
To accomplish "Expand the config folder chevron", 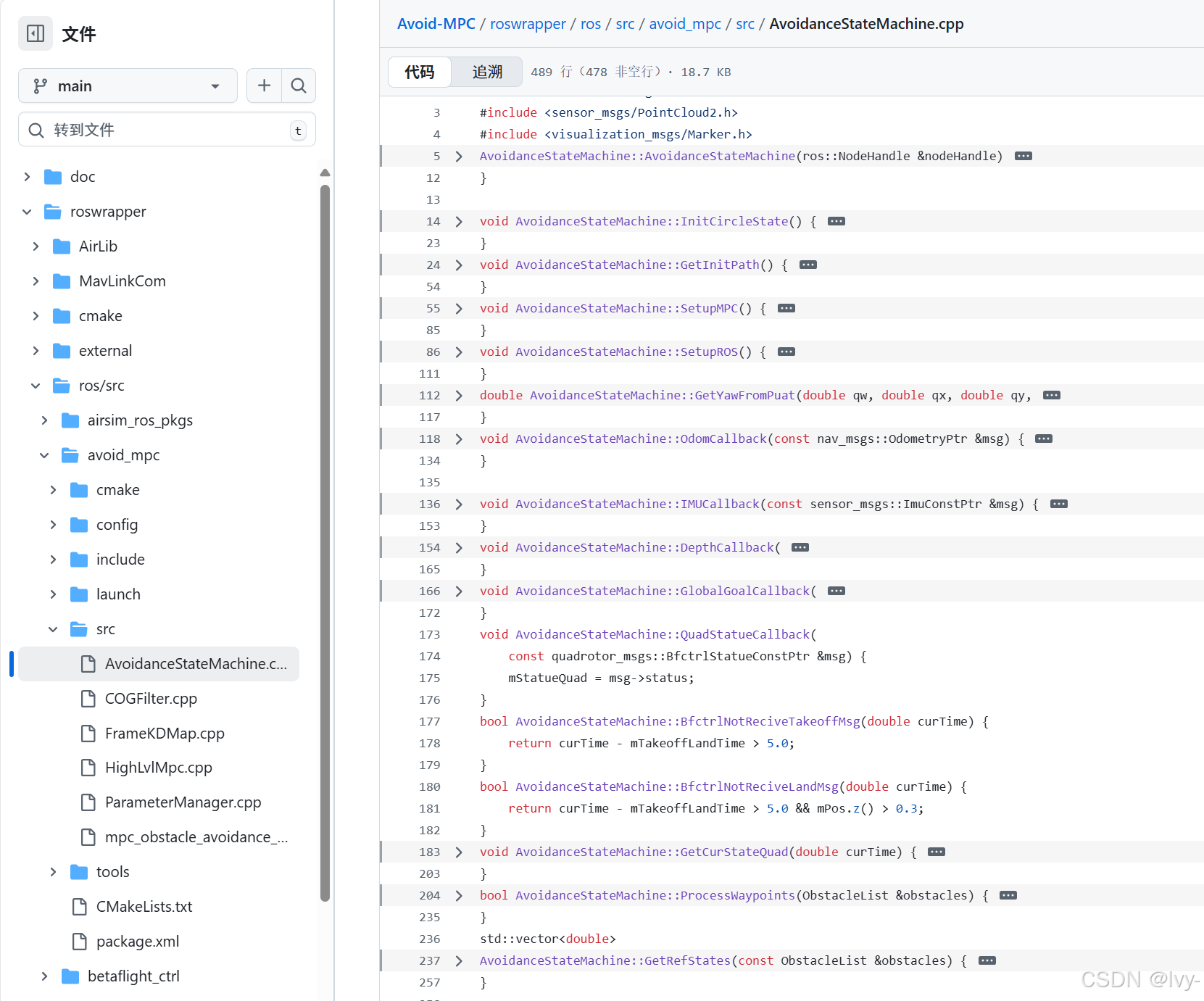I will coord(53,525).
